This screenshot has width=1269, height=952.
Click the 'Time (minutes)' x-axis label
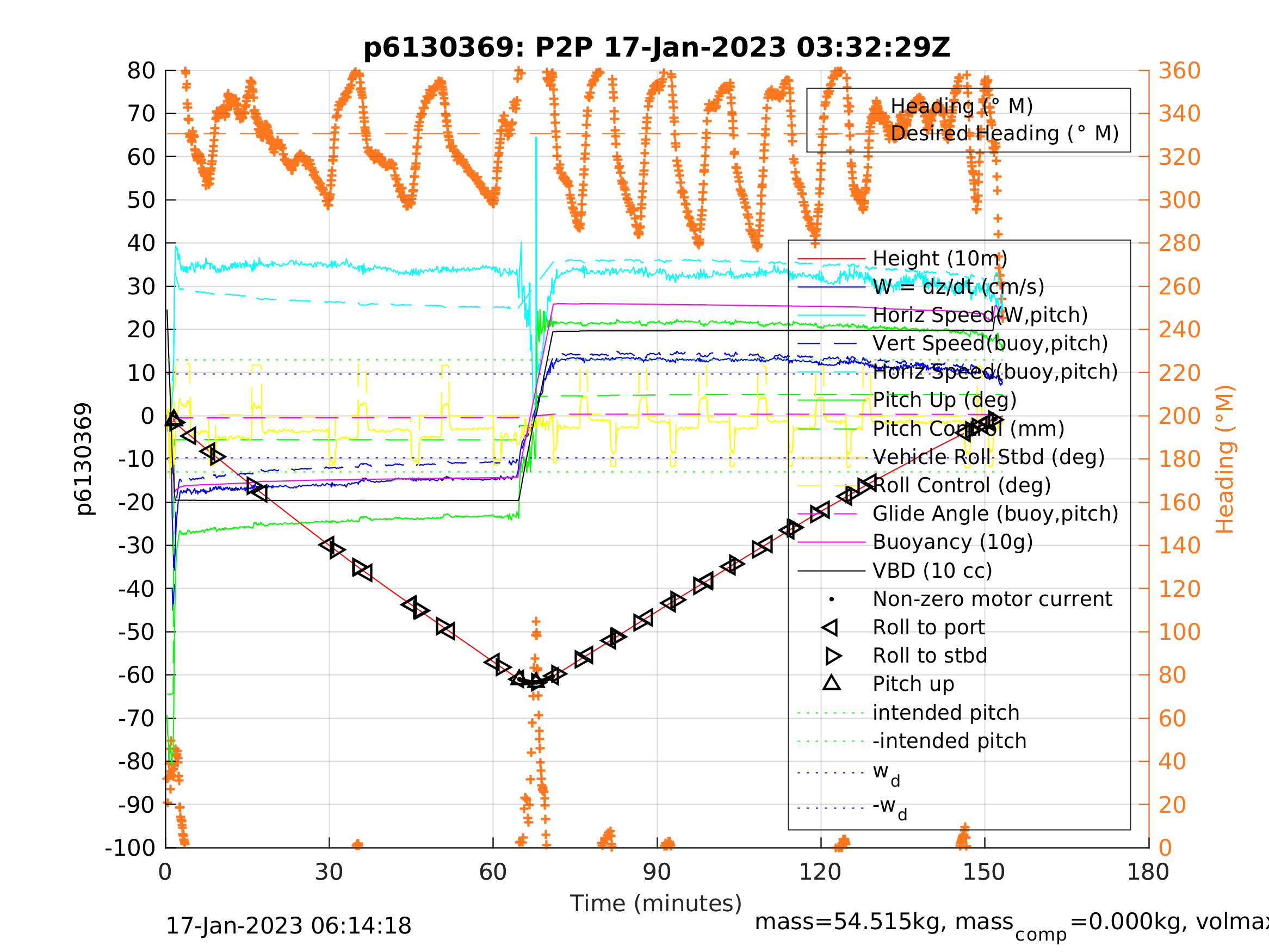coord(656,904)
